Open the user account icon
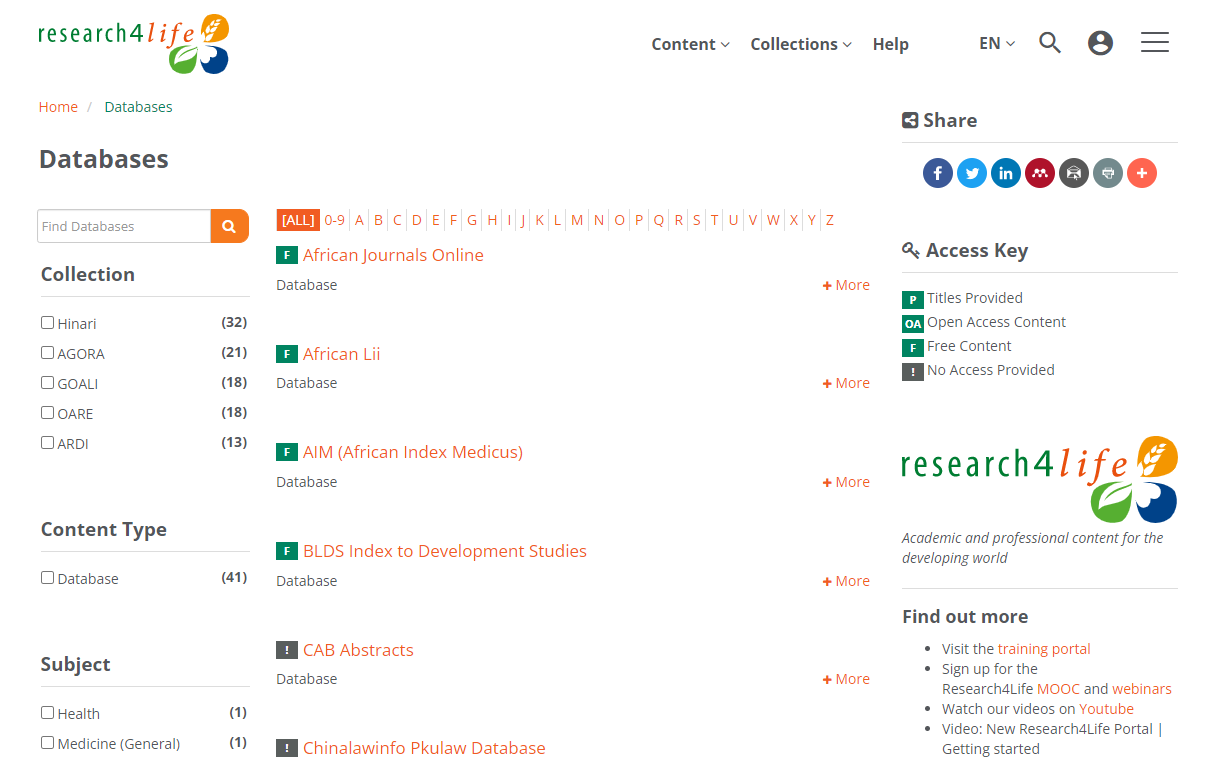This screenshot has width=1219, height=763. (x=1100, y=43)
